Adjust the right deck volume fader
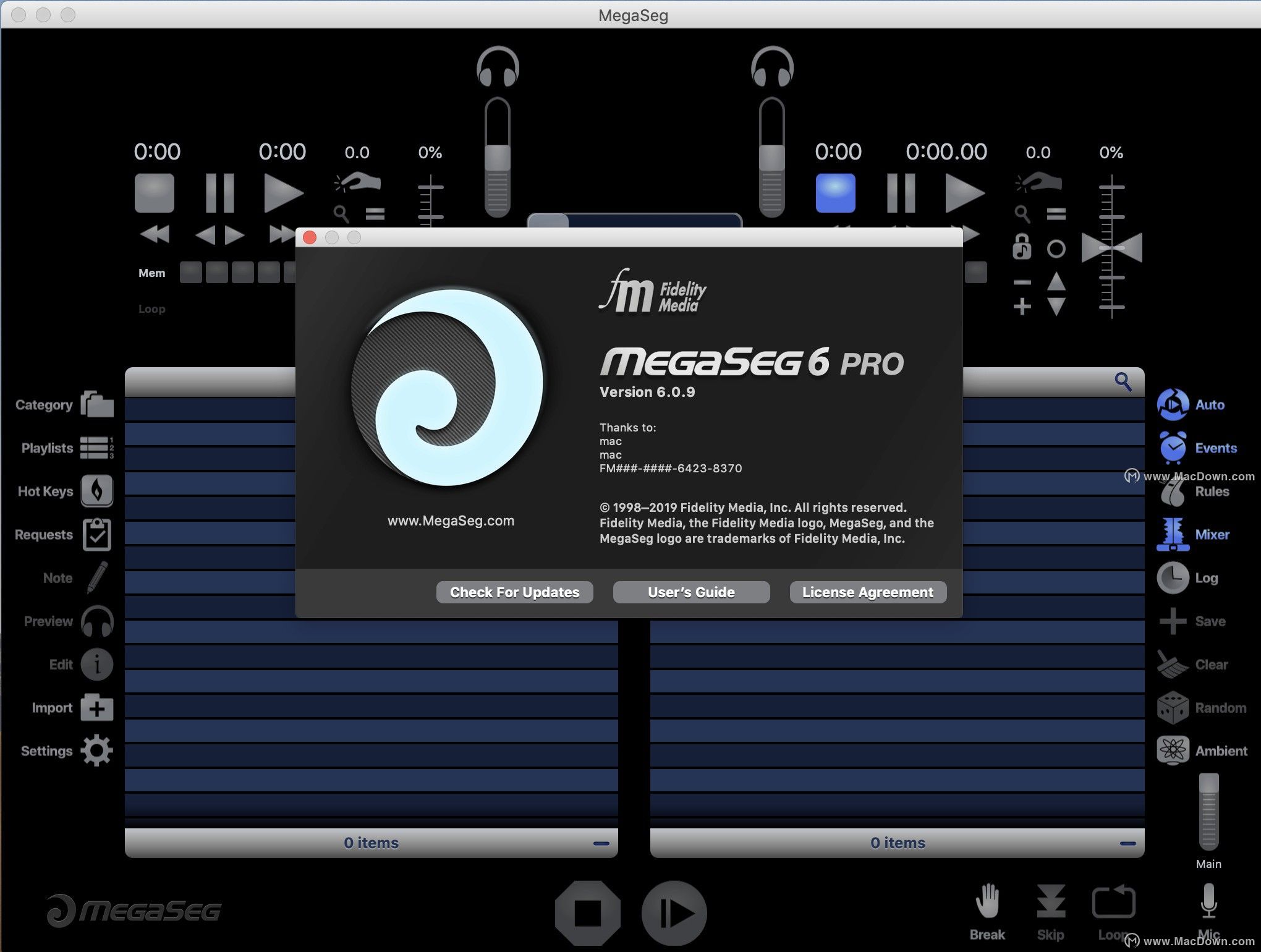Image resolution: width=1261 pixels, height=952 pixels. tap(772, 158)
